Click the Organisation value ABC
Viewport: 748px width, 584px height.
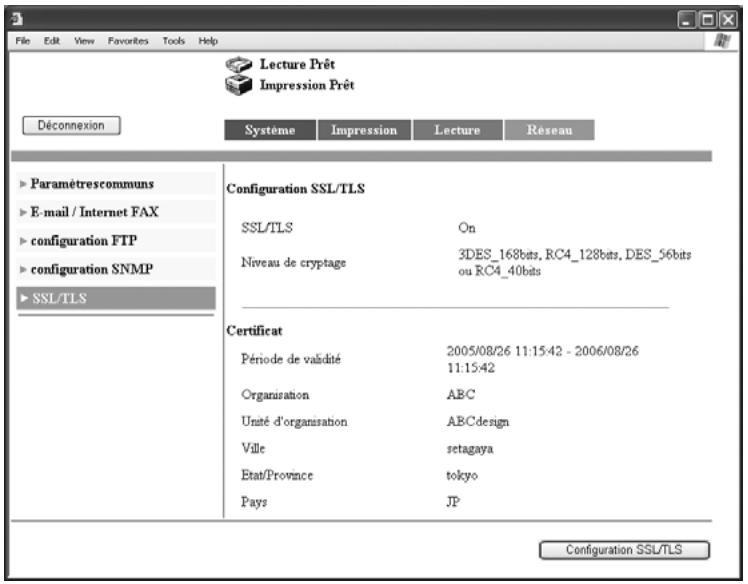(x=461, y=395)
